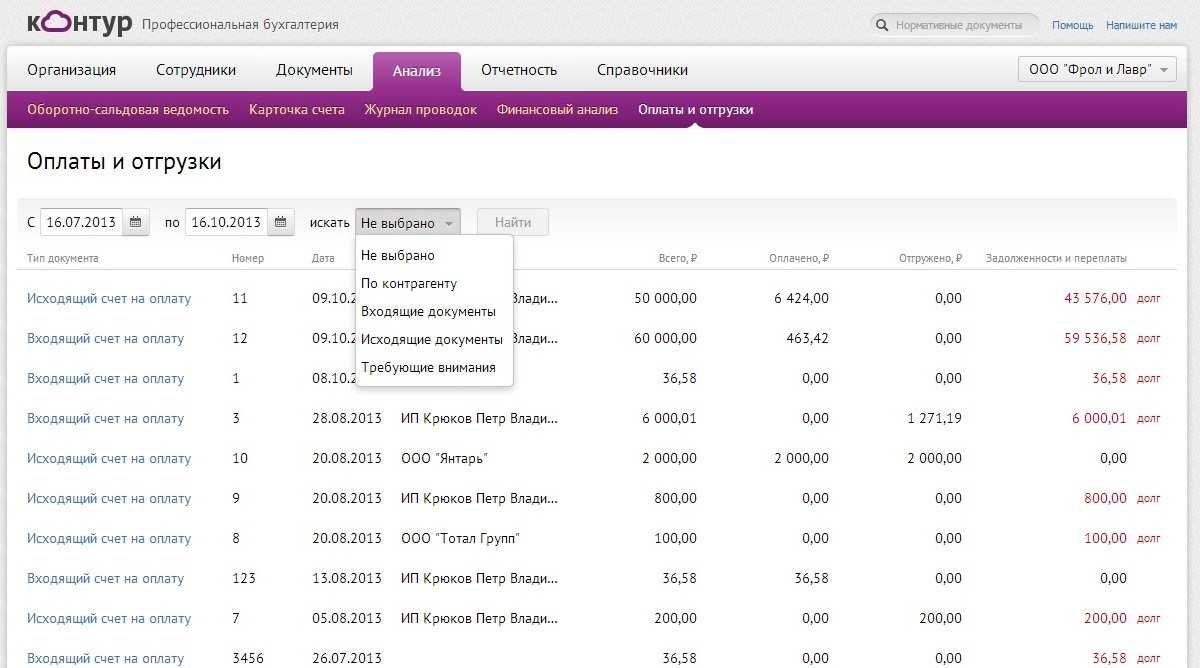Click the search magnifier icon
This screenshot has width=1200, height=668.
pyautogui.click(x=882, y=25)
